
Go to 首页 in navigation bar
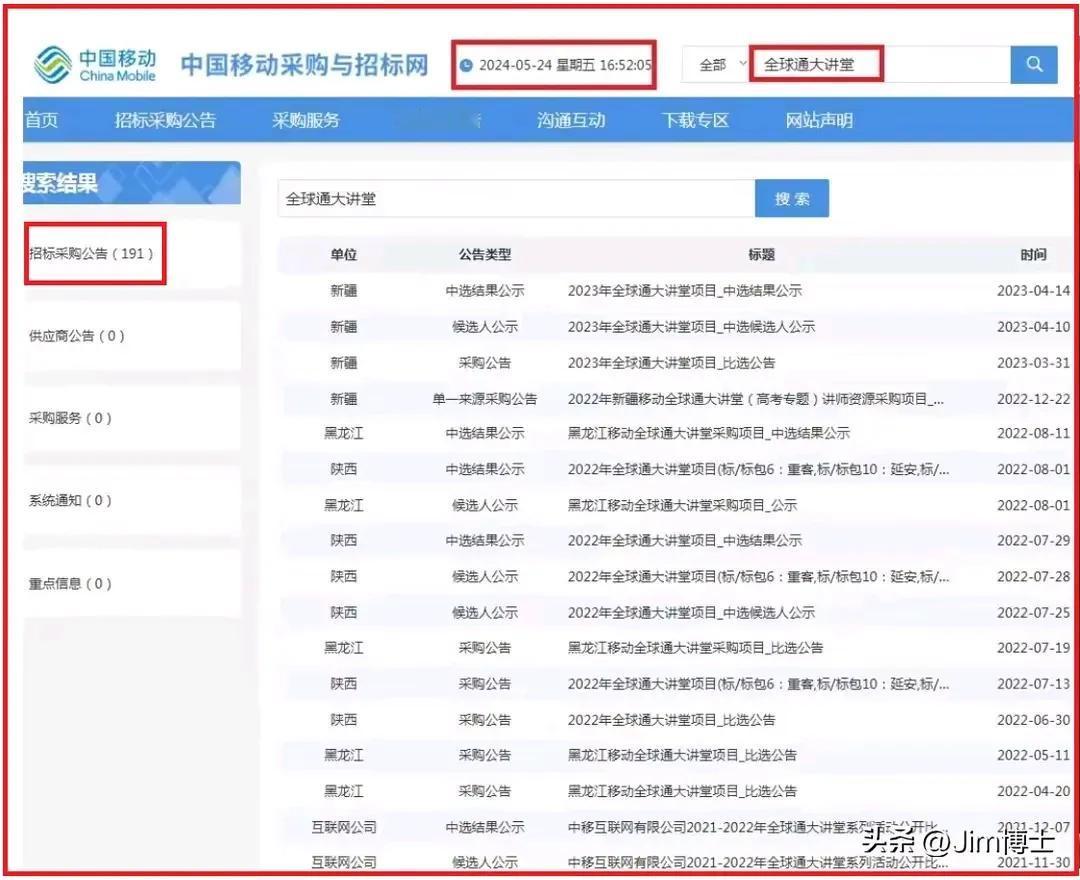(42, 121)
